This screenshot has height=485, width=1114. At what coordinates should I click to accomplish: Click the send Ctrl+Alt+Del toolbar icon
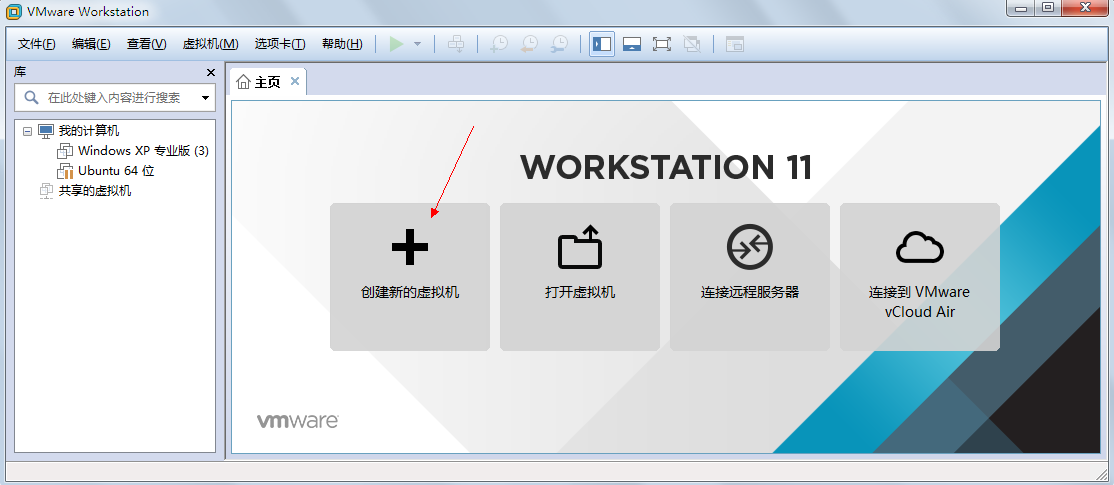click(455, 44)
